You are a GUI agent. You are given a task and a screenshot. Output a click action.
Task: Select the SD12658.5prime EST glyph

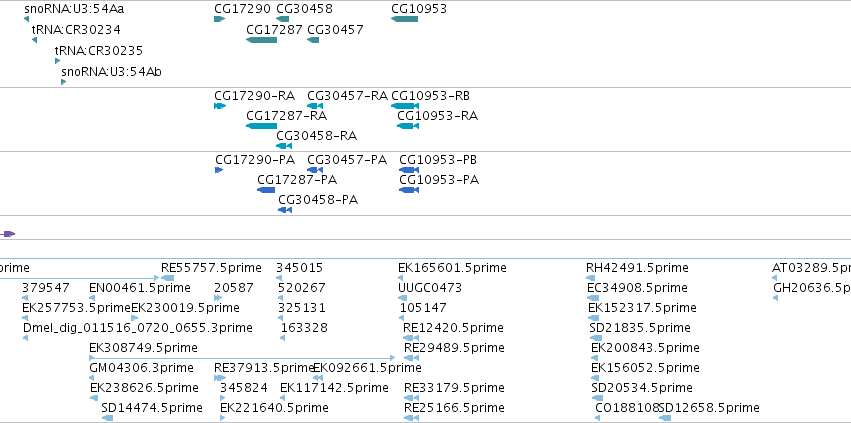point(665,418)
